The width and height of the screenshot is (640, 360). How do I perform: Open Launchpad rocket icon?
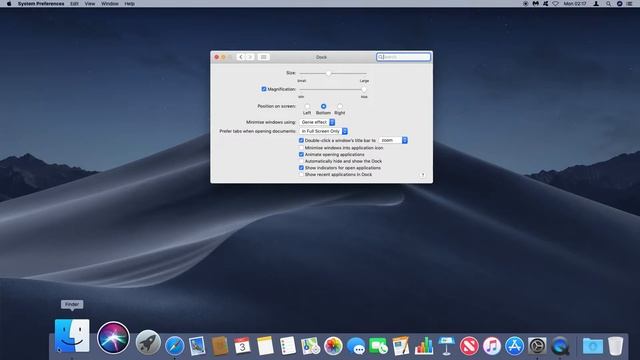pos(148,342)
